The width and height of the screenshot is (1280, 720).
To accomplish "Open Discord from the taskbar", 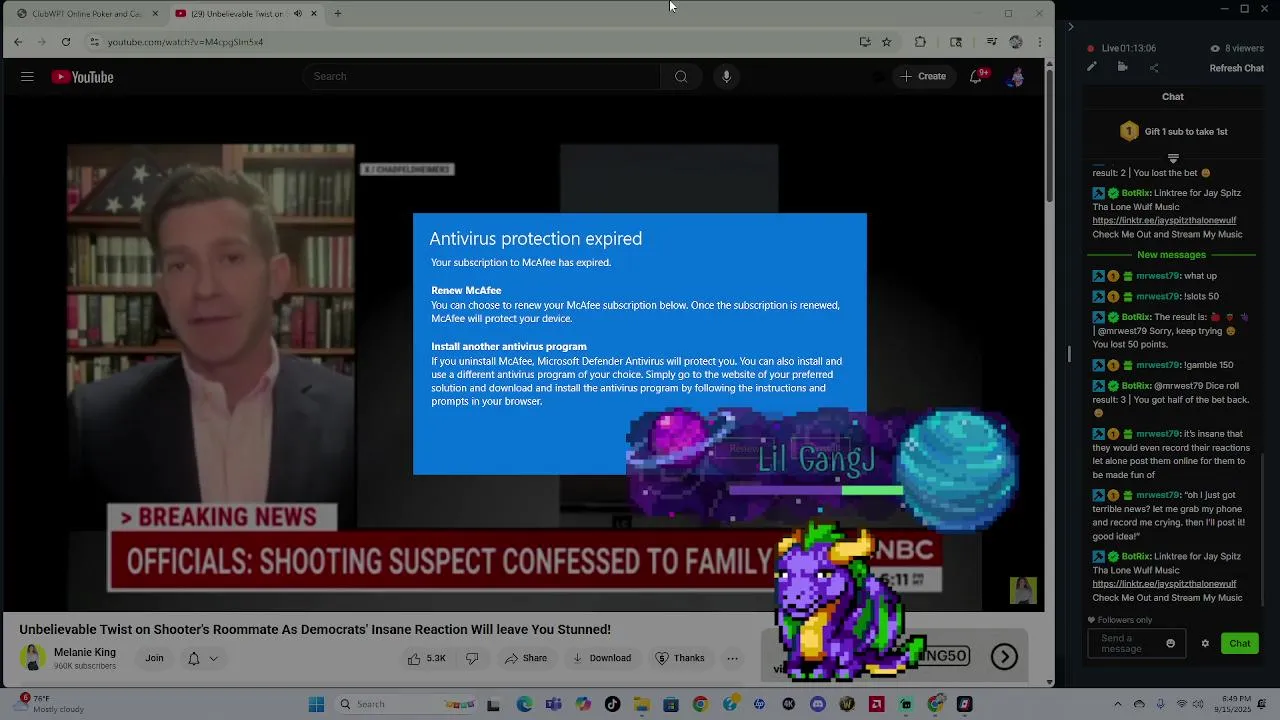I will [x=818, y=704].
